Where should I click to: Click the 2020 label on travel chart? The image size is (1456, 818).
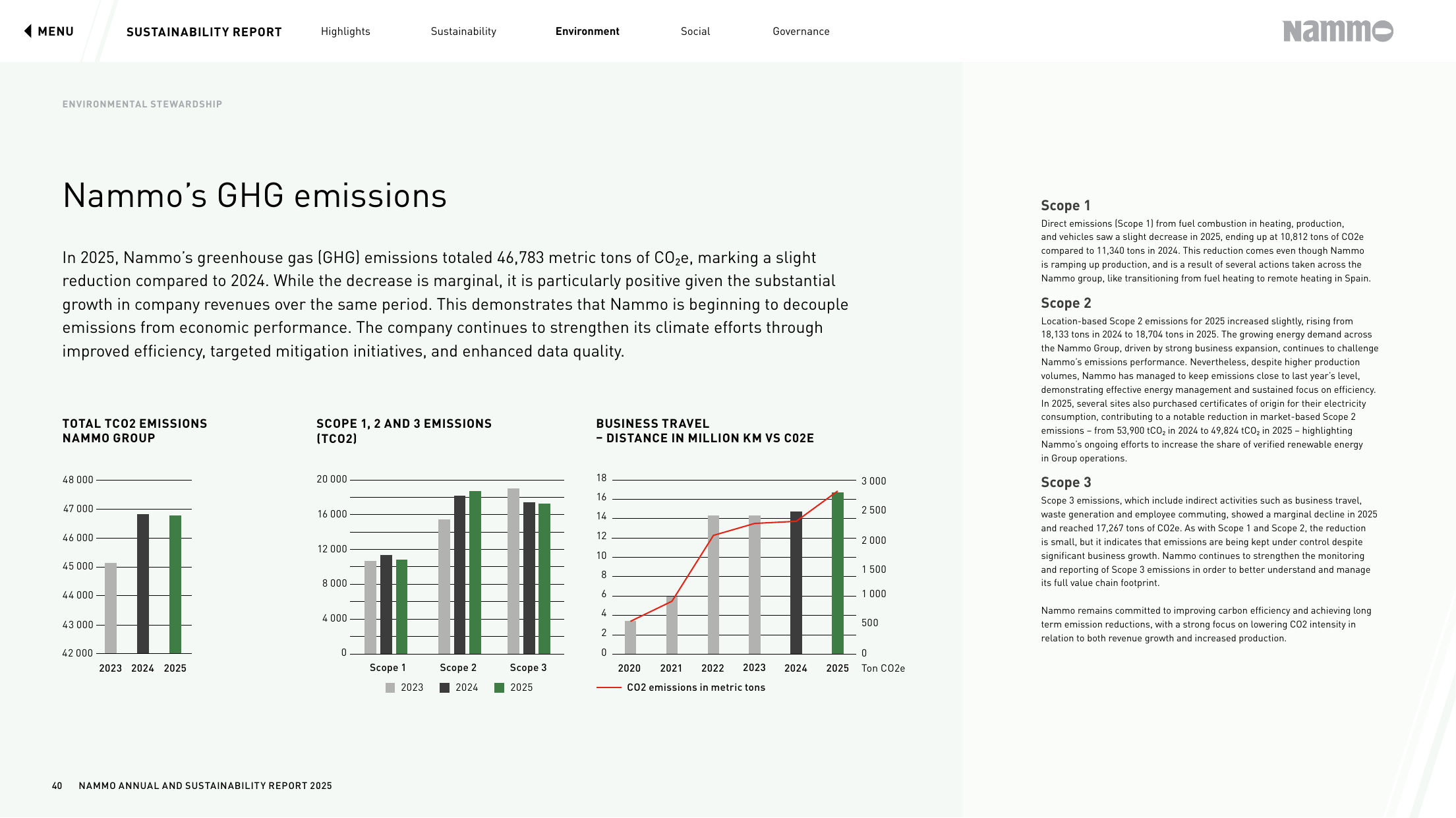click(x=629, y=668)
